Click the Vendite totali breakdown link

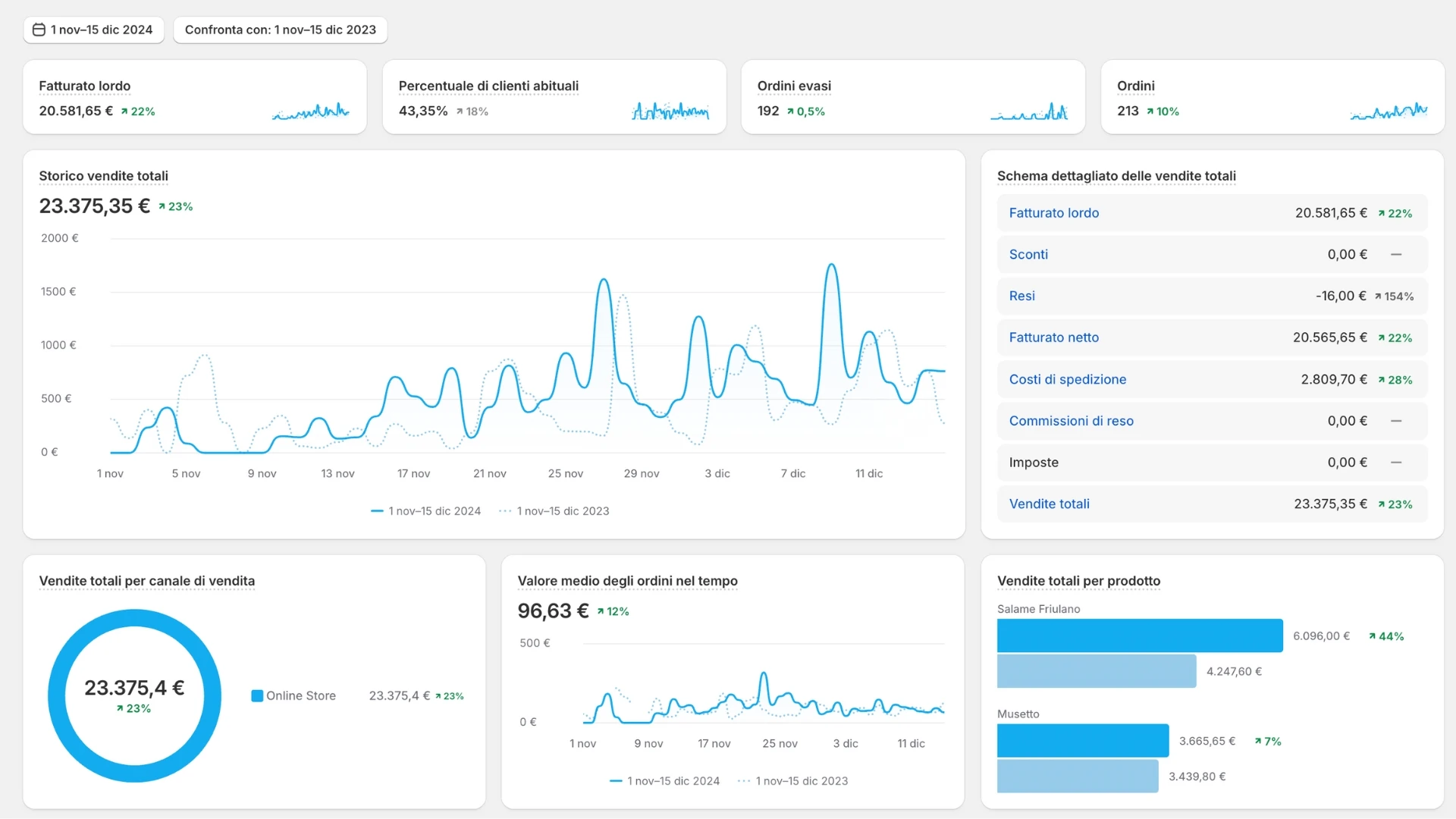click(1049, 504)
